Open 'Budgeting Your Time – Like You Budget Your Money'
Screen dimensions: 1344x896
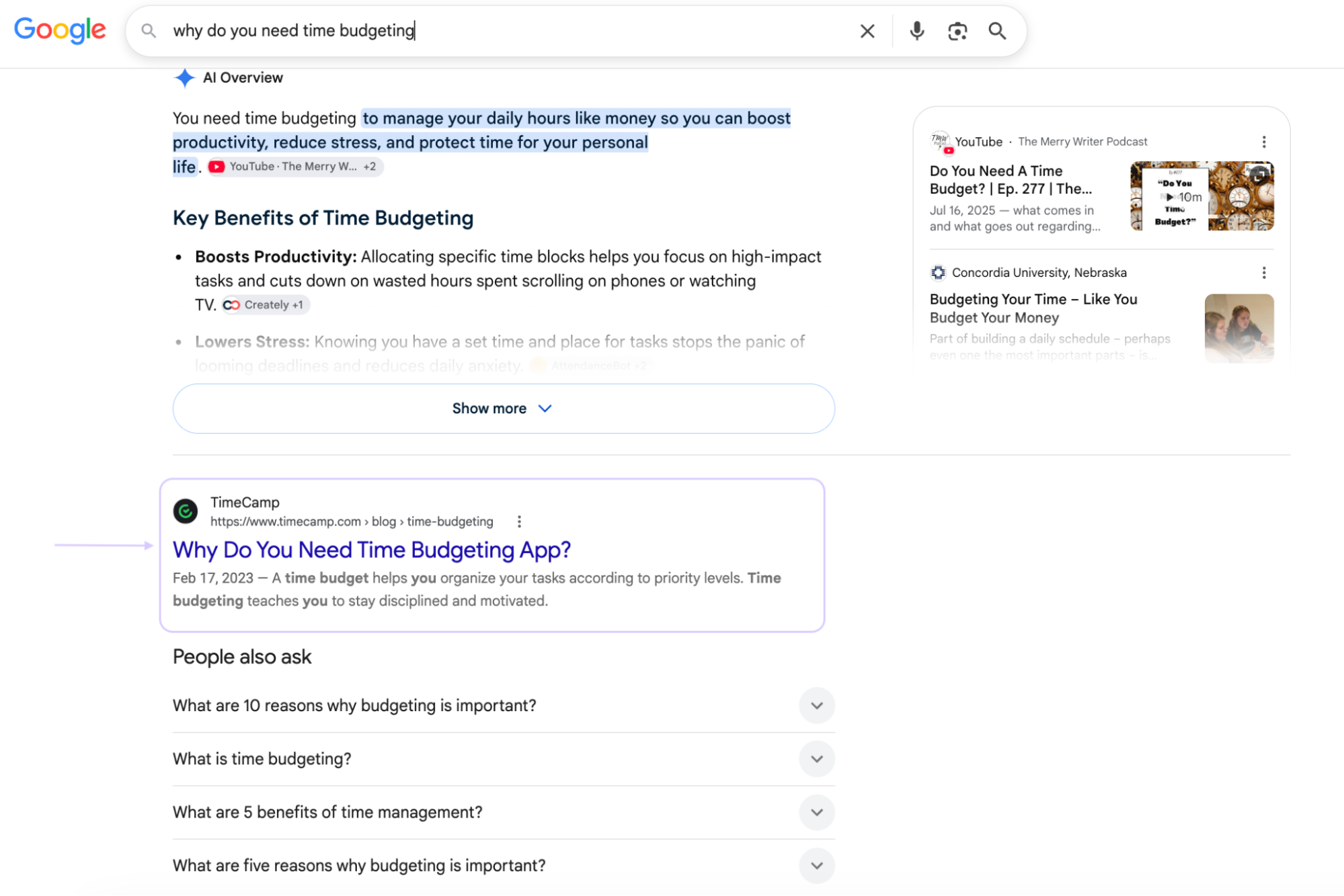pos(1033,309)
